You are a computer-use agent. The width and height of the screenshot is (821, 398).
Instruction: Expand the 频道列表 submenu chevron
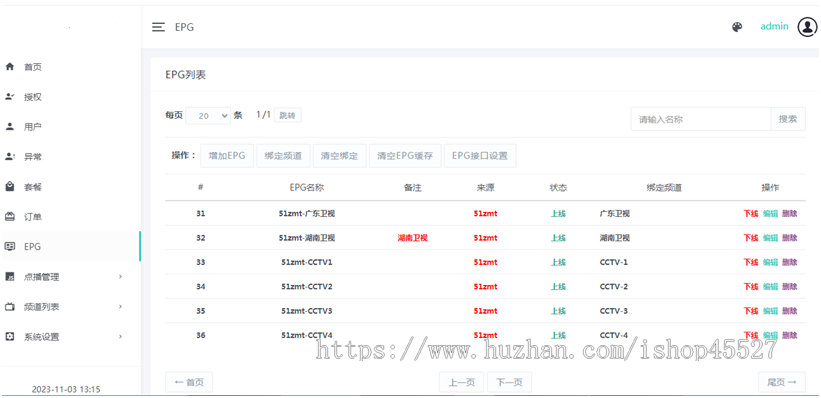click(120, 306)
